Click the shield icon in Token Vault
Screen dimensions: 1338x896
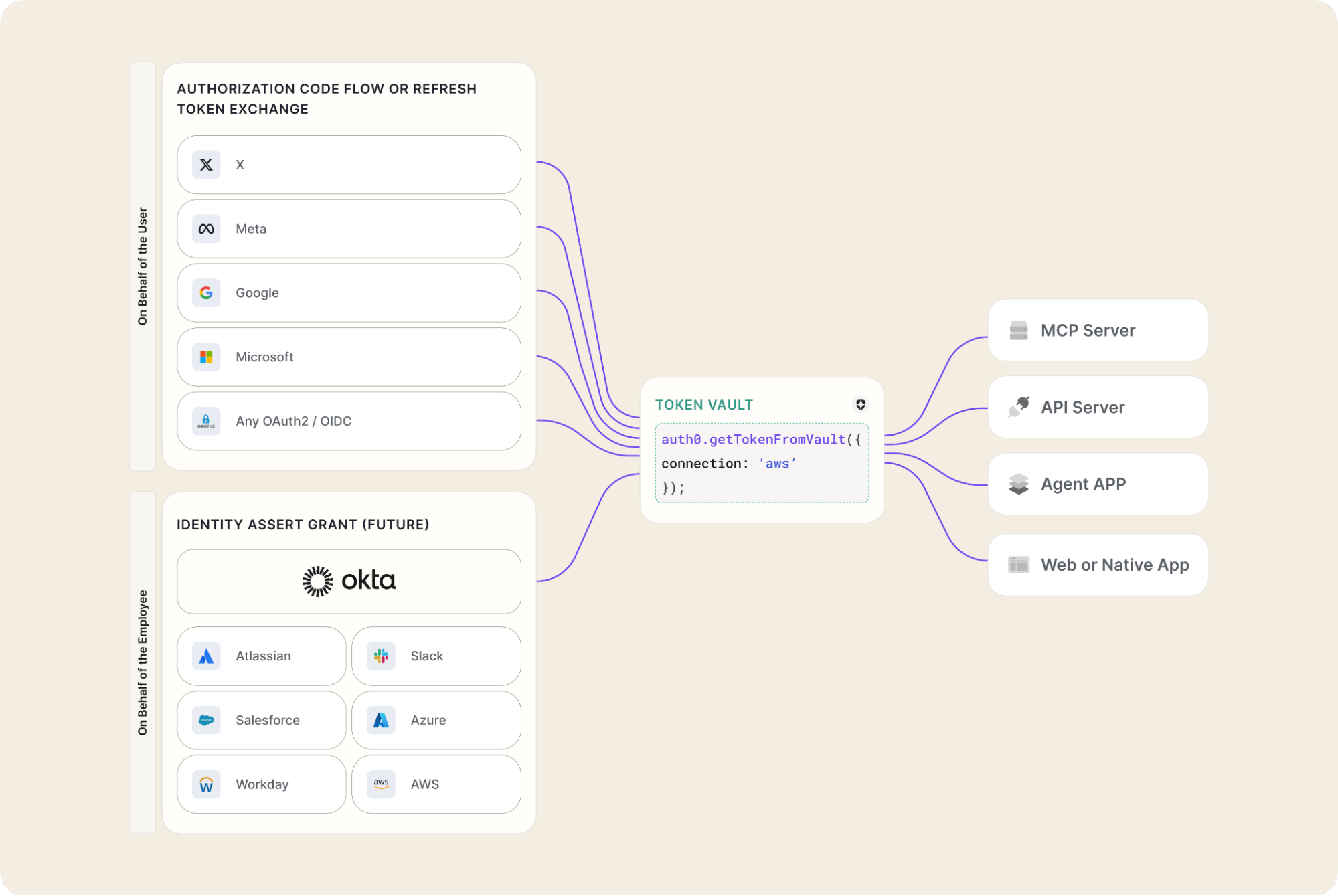[x=861, y=404]
